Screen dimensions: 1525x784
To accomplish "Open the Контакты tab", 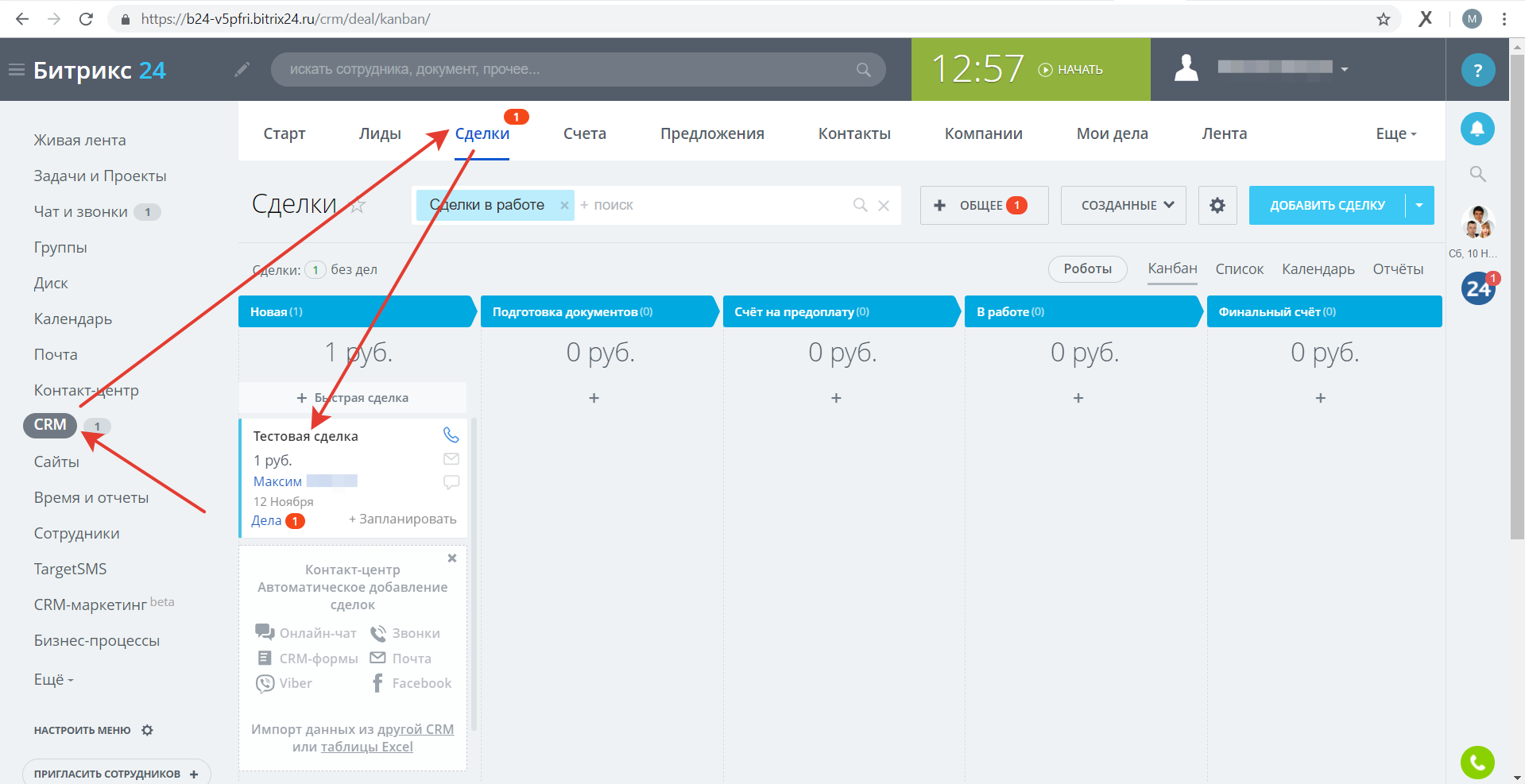I will (854, 133).
